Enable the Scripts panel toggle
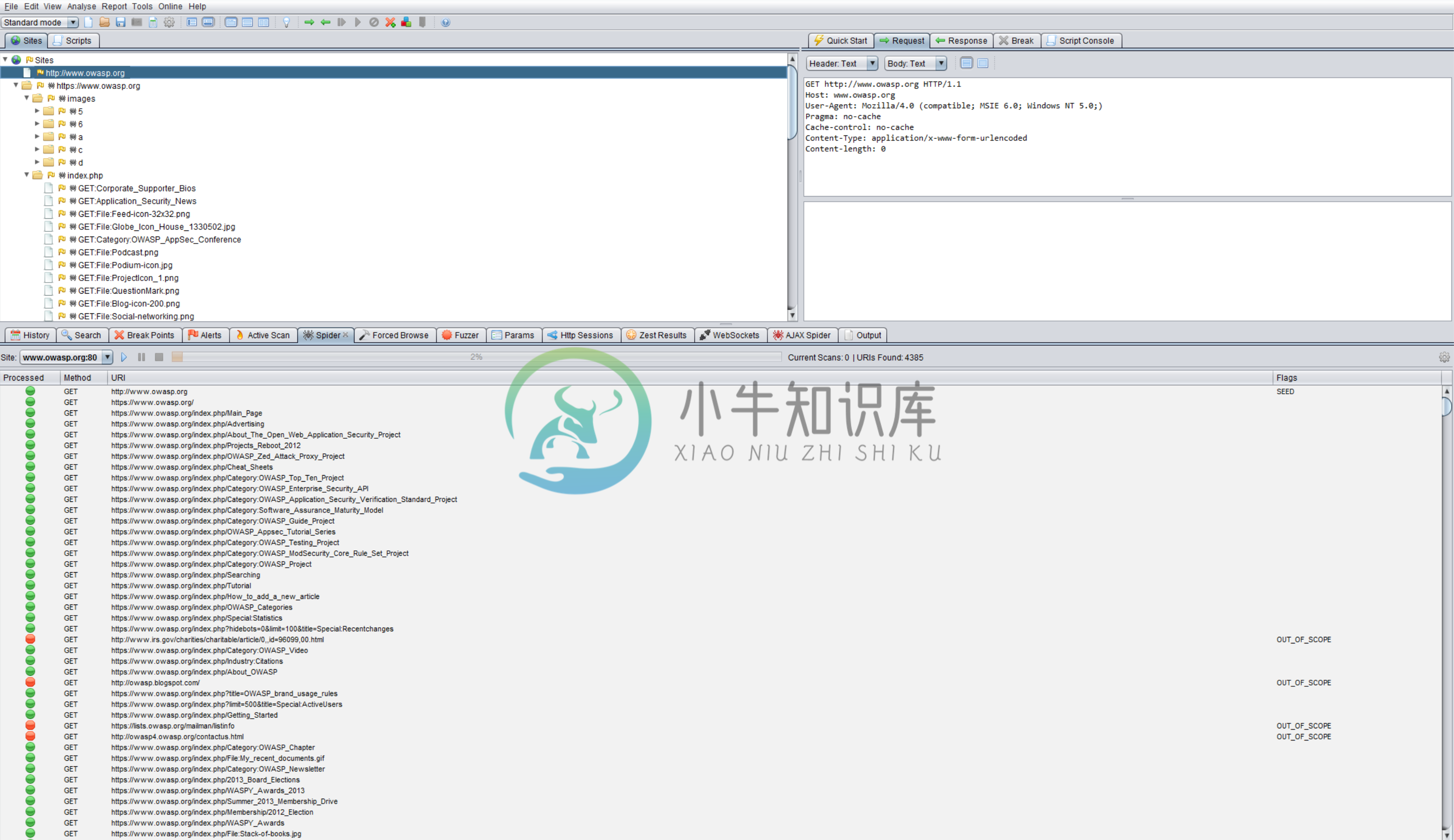Screen dimensions: 1454x840 [x=77, y=40]
